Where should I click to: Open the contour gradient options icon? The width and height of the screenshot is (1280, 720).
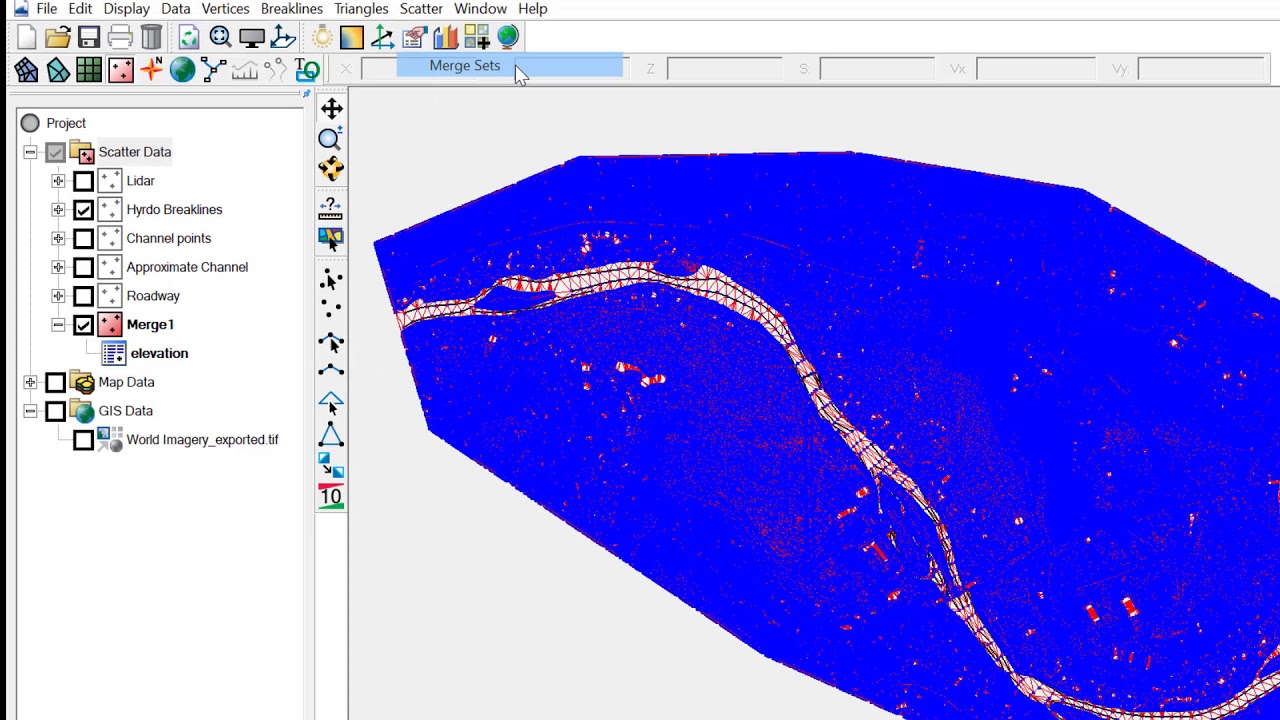click(351, 38)
